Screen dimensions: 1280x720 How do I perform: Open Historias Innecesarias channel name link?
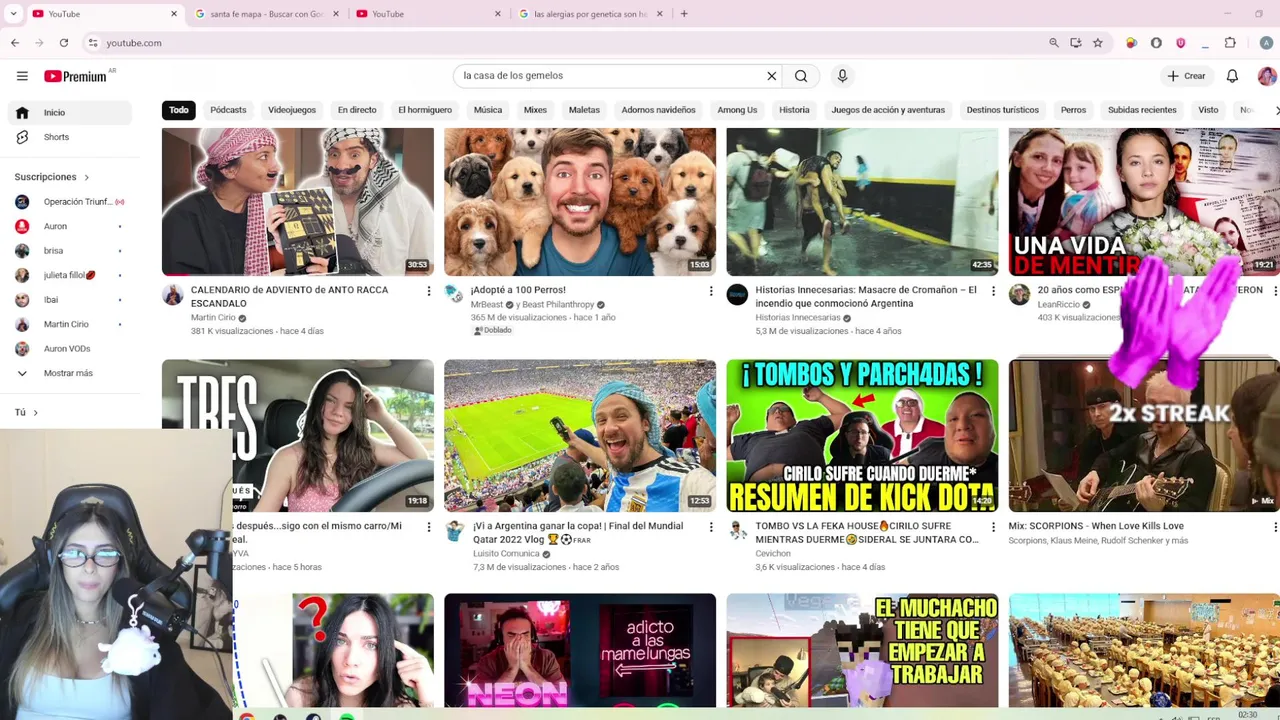pos(798,318)
